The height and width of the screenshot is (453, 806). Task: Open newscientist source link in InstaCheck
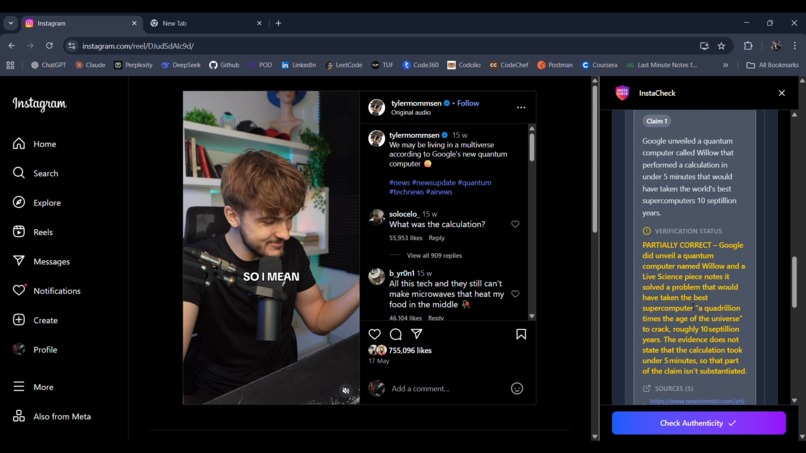point(697,401)
